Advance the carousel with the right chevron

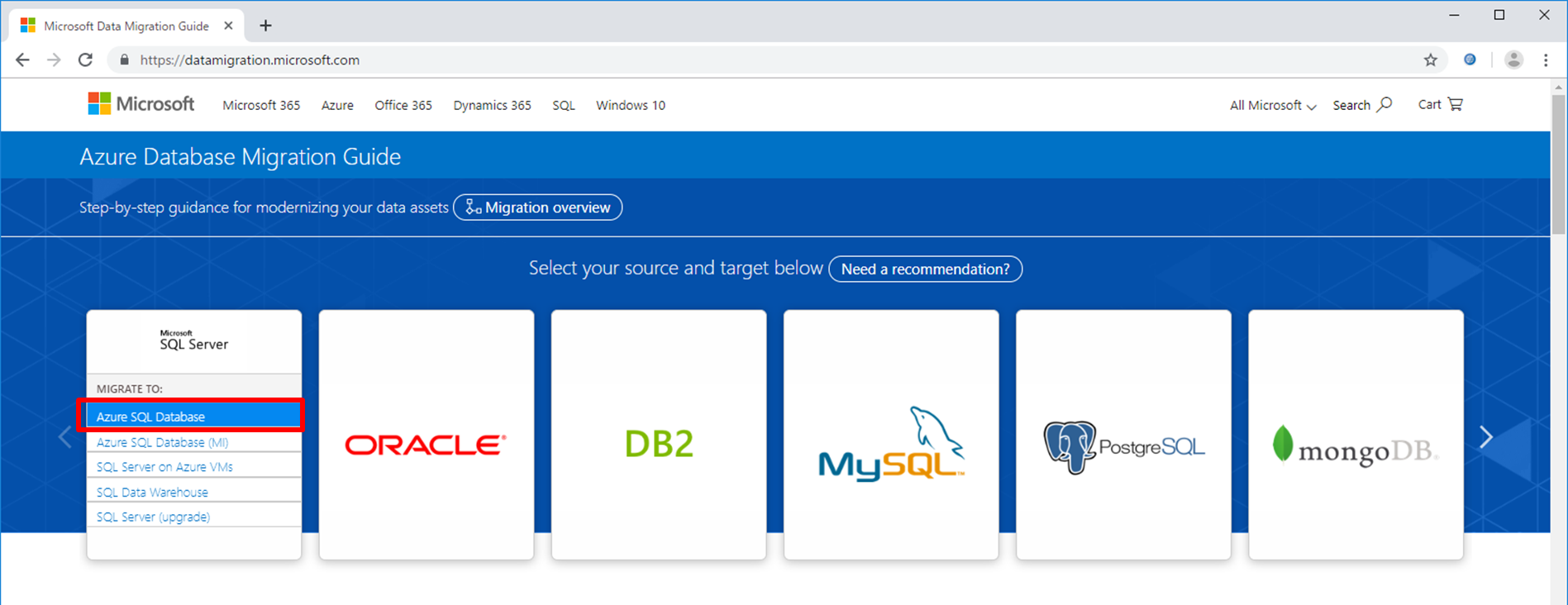pos(1485,436)
